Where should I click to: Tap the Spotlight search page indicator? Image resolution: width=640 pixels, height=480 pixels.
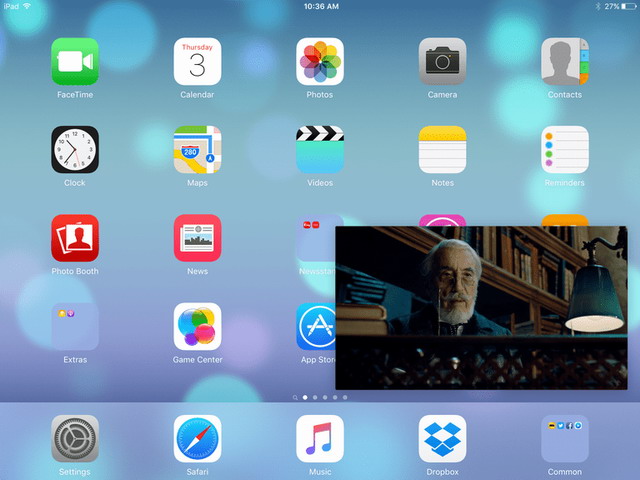tap(295, 397)
